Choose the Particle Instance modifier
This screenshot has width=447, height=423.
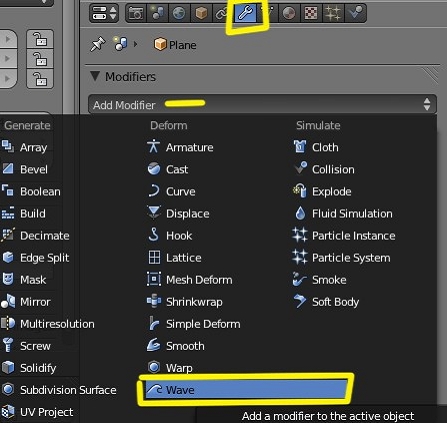pos(344,235)
